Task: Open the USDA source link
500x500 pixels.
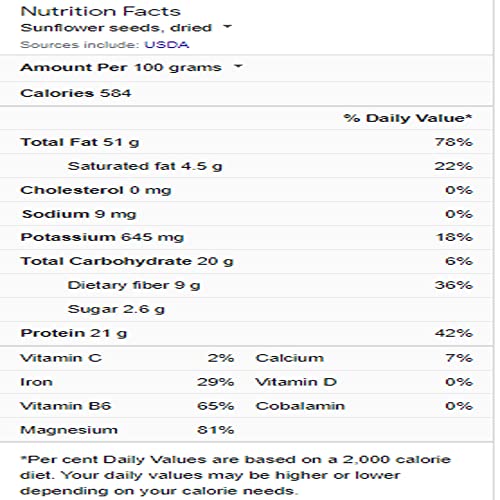Action: click(x=166, y=45)
